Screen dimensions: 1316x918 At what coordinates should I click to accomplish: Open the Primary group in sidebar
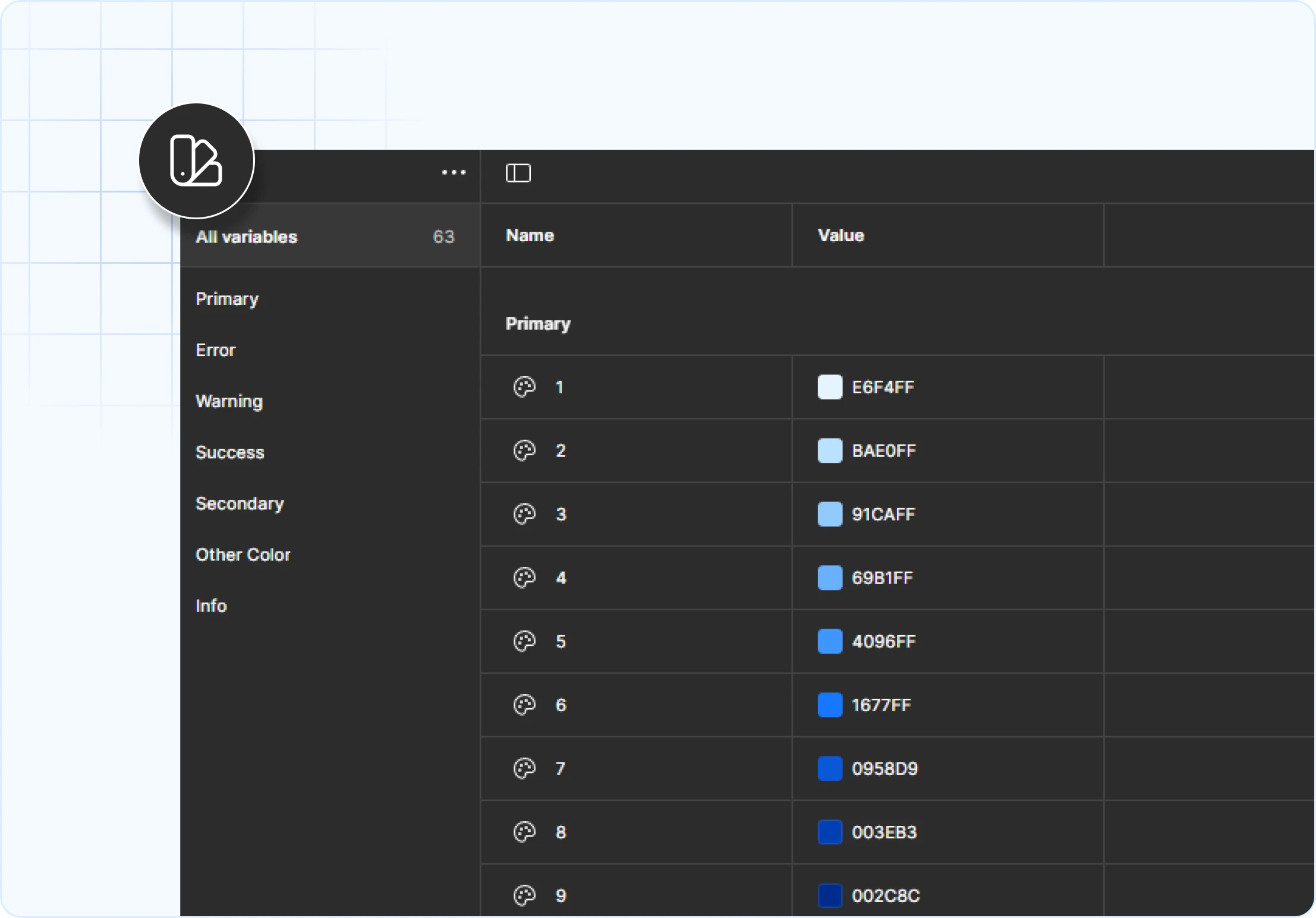click(227, 299)
